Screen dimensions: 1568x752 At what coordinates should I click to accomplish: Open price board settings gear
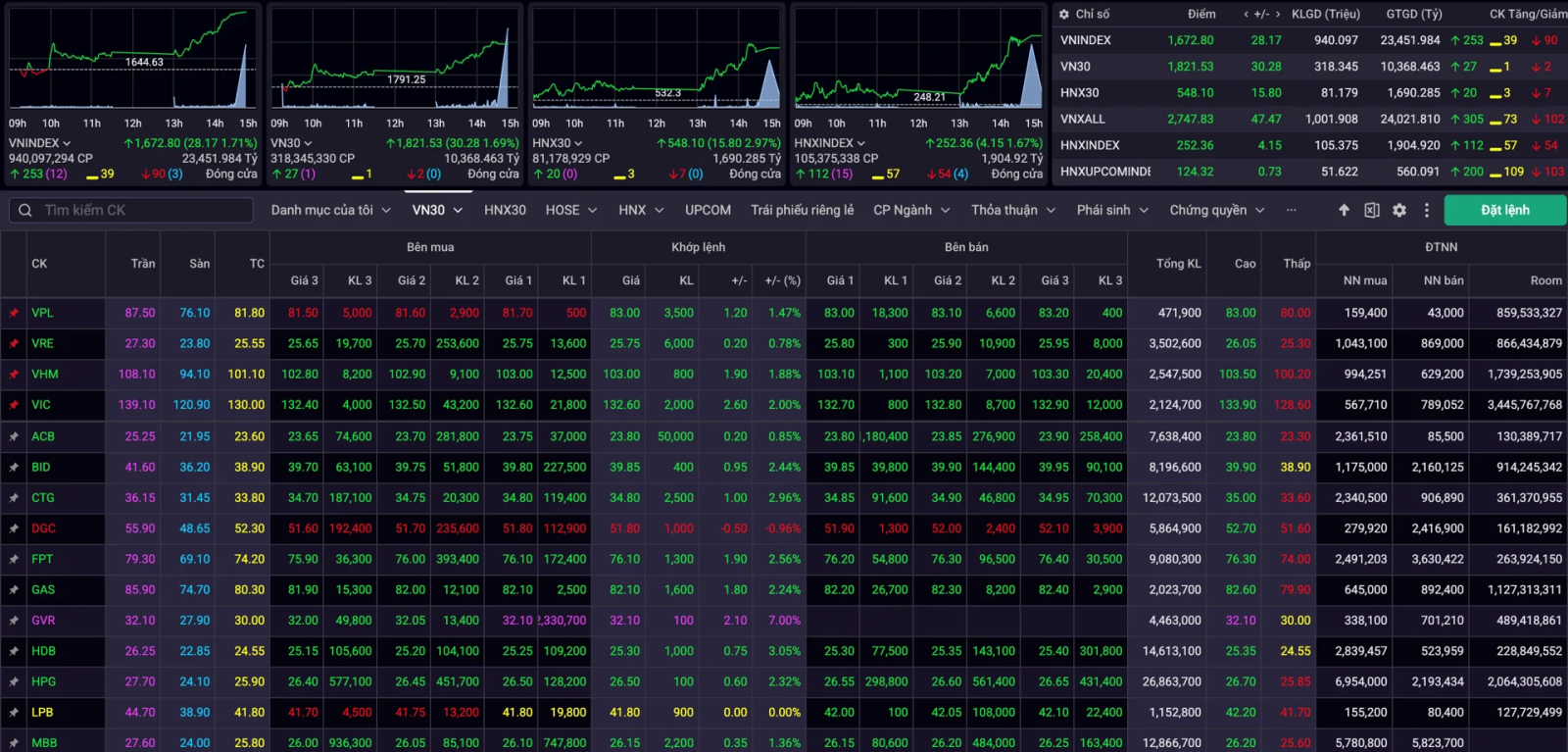click(1398, 210)
